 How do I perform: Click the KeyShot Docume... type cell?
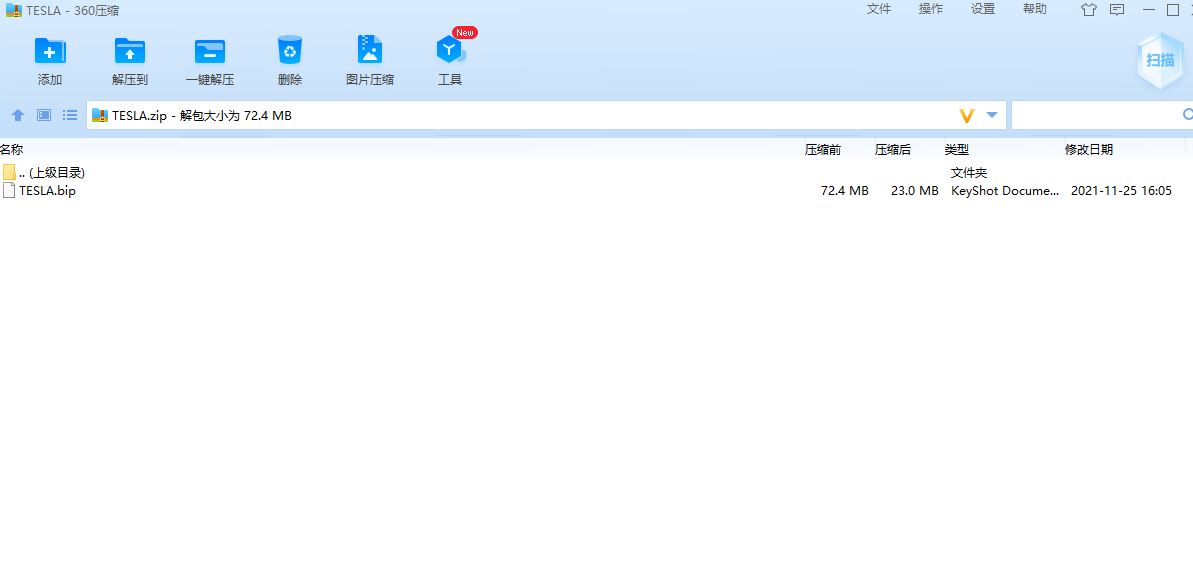1005,191
